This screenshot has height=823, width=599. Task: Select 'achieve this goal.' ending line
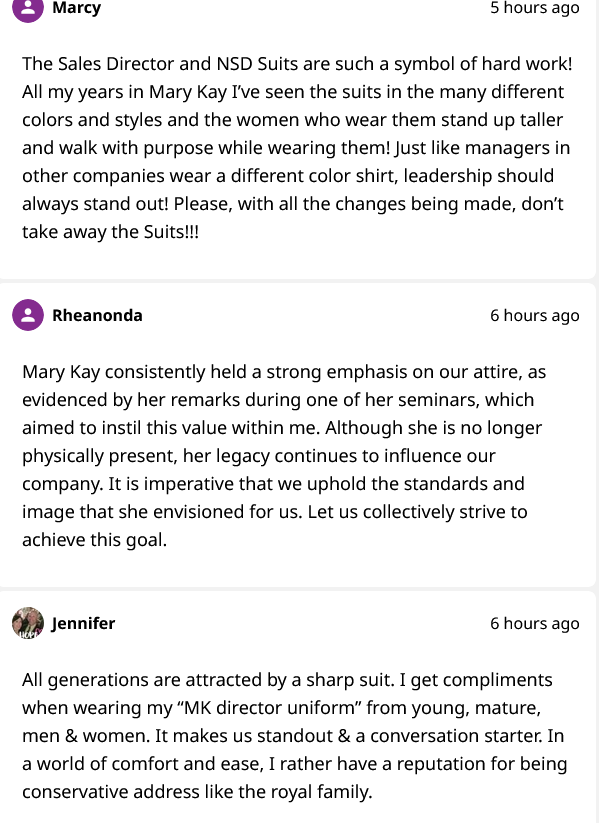[94, 540]
